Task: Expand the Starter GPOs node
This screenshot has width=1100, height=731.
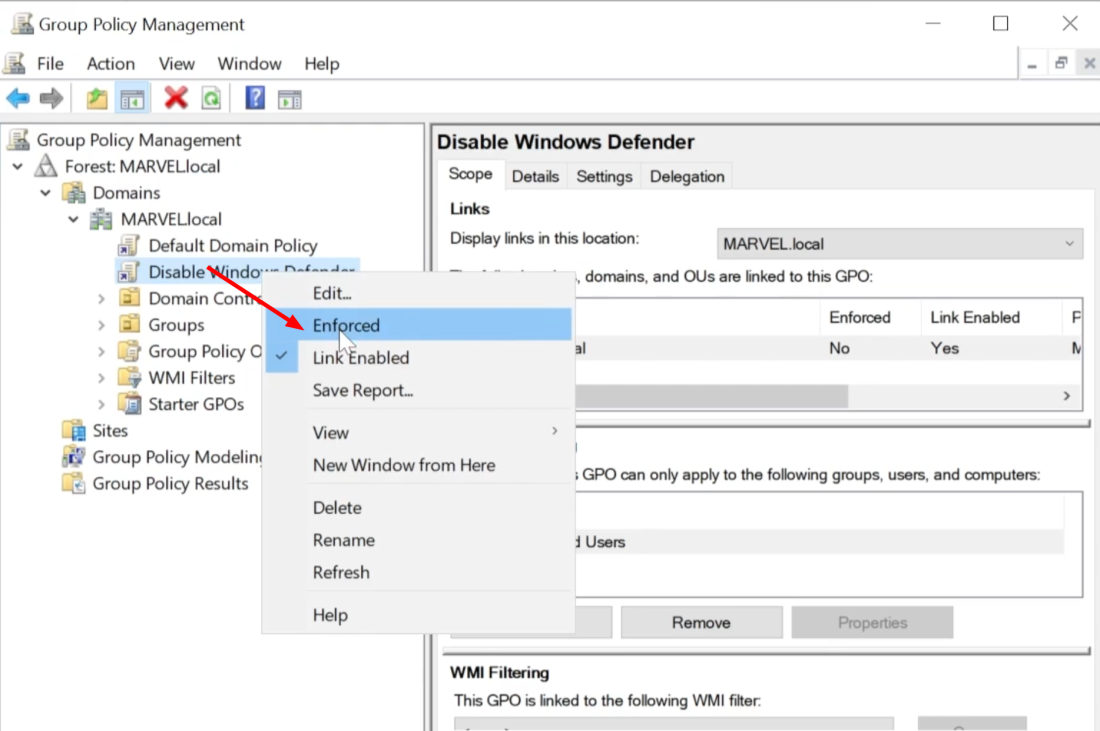Action: click(x=101, y=404)
